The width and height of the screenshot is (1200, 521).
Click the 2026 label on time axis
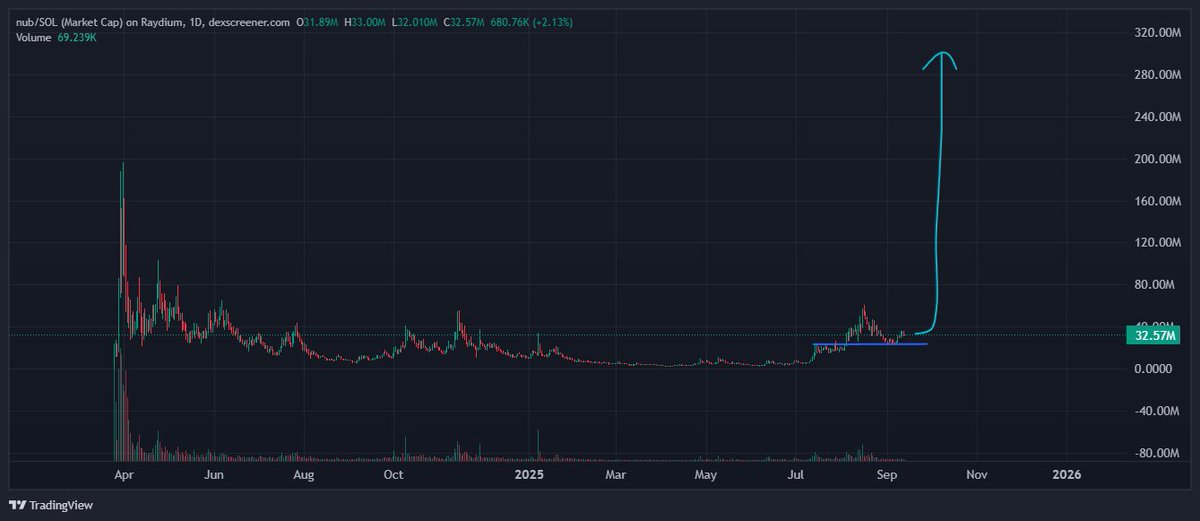[x=1068, y=474]
